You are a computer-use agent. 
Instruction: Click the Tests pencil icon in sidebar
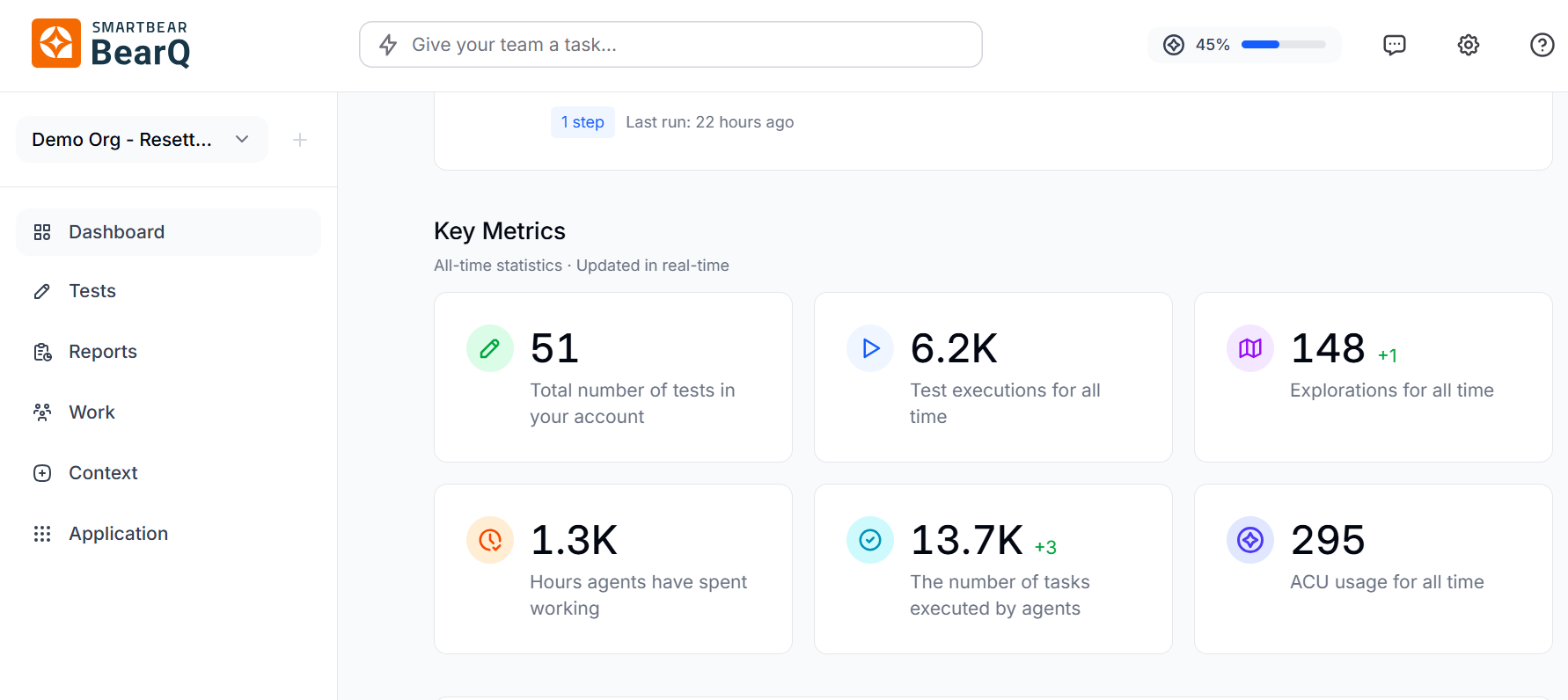[x=42, y=291]
